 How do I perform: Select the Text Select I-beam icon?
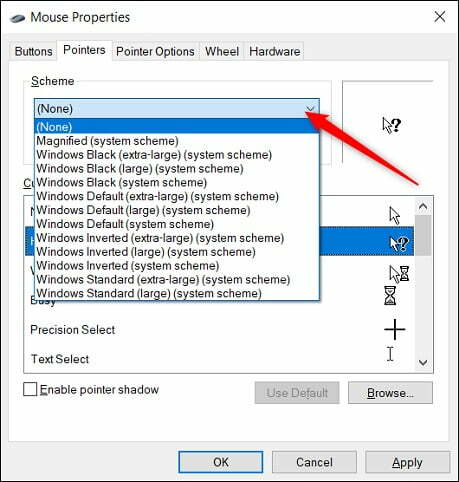(390, 354)
